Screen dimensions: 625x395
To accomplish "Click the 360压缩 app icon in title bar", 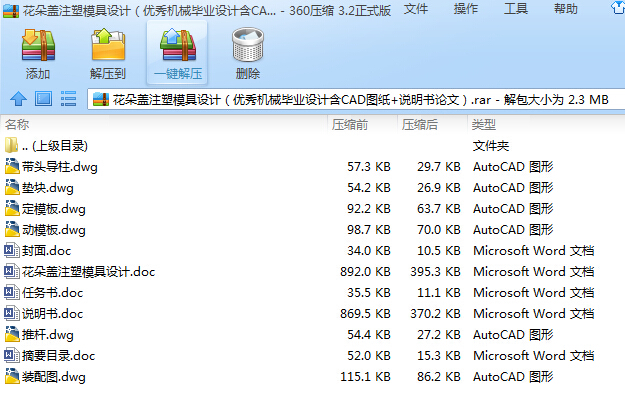I will [x=11, y=11].
